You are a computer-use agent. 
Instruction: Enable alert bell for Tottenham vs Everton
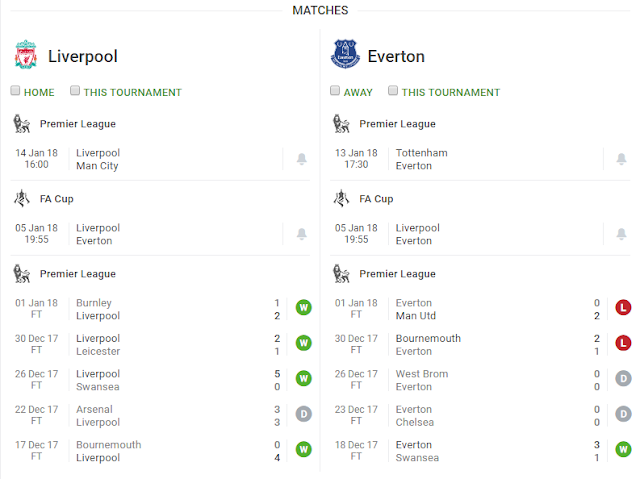click(x=621, y=159)
